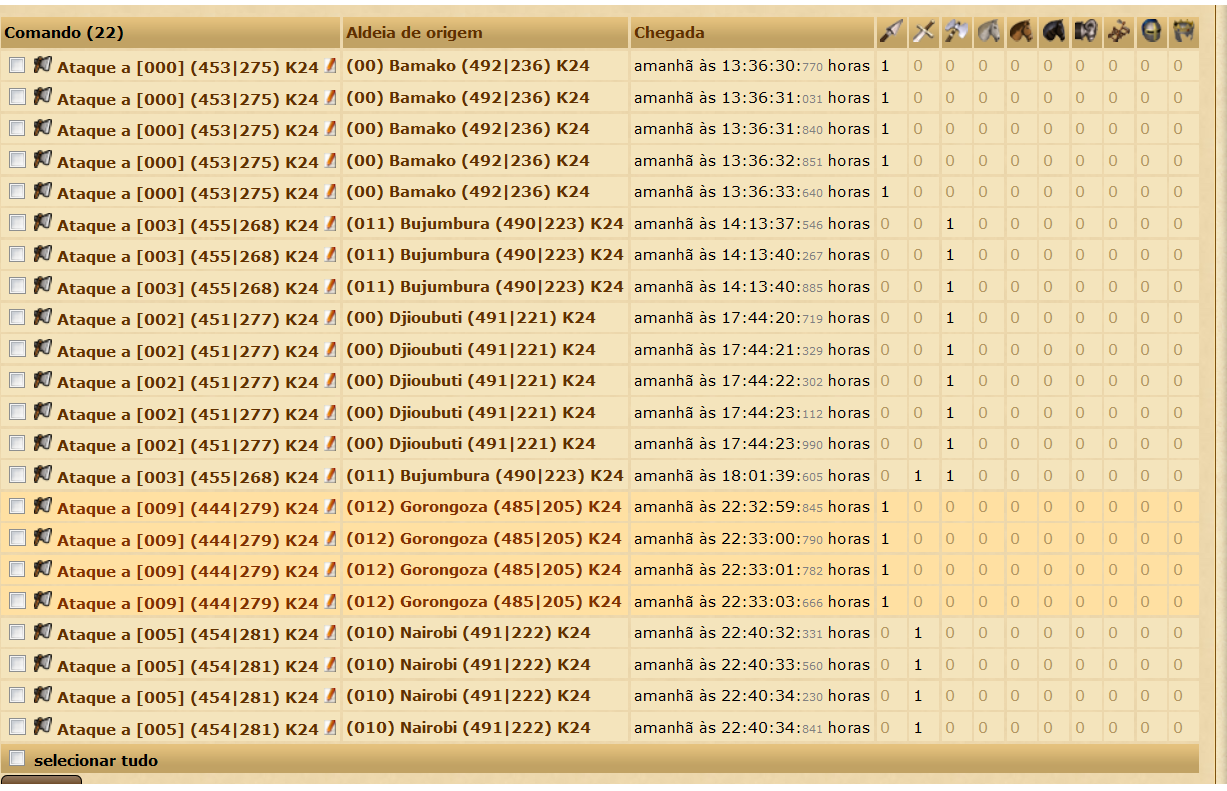1227x791 pixels.
Task: Open 'Ataque a [005]' arriving at 22:40:32
Action: (x=188, y=634)
